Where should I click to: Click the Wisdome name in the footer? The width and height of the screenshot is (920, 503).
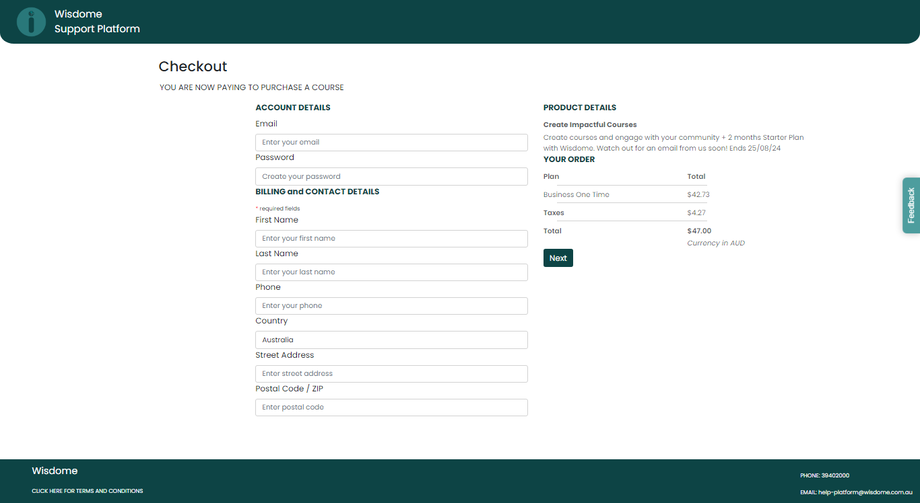point(55,471)
